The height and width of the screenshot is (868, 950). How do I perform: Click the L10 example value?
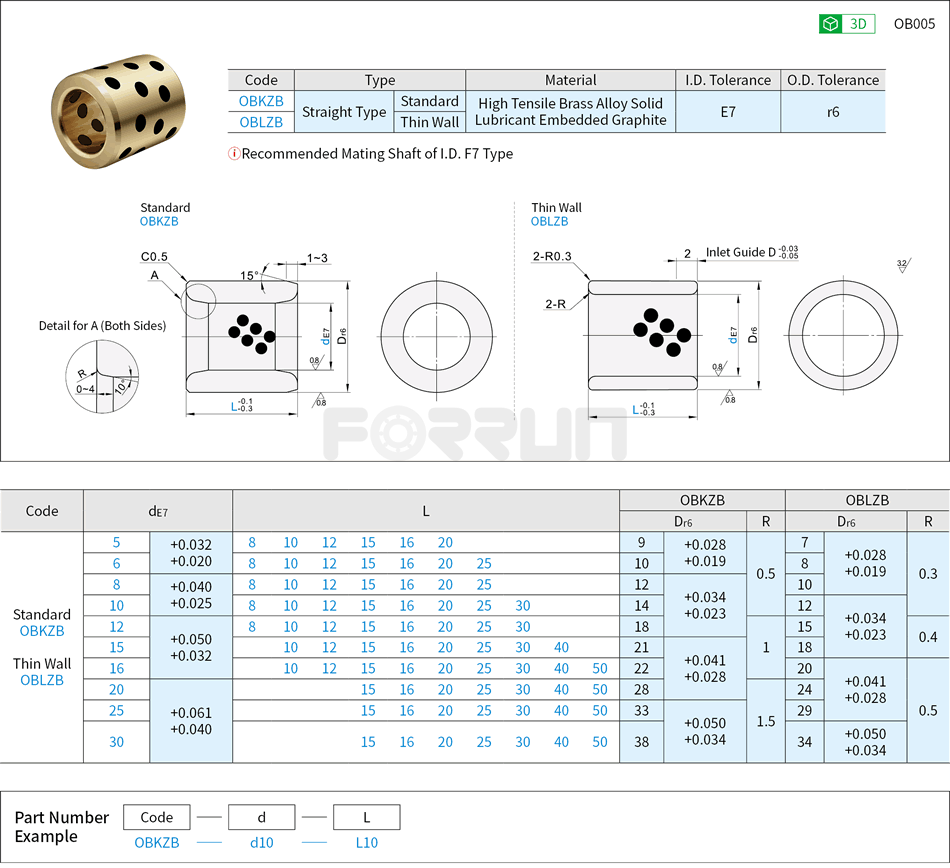(367, 843)
